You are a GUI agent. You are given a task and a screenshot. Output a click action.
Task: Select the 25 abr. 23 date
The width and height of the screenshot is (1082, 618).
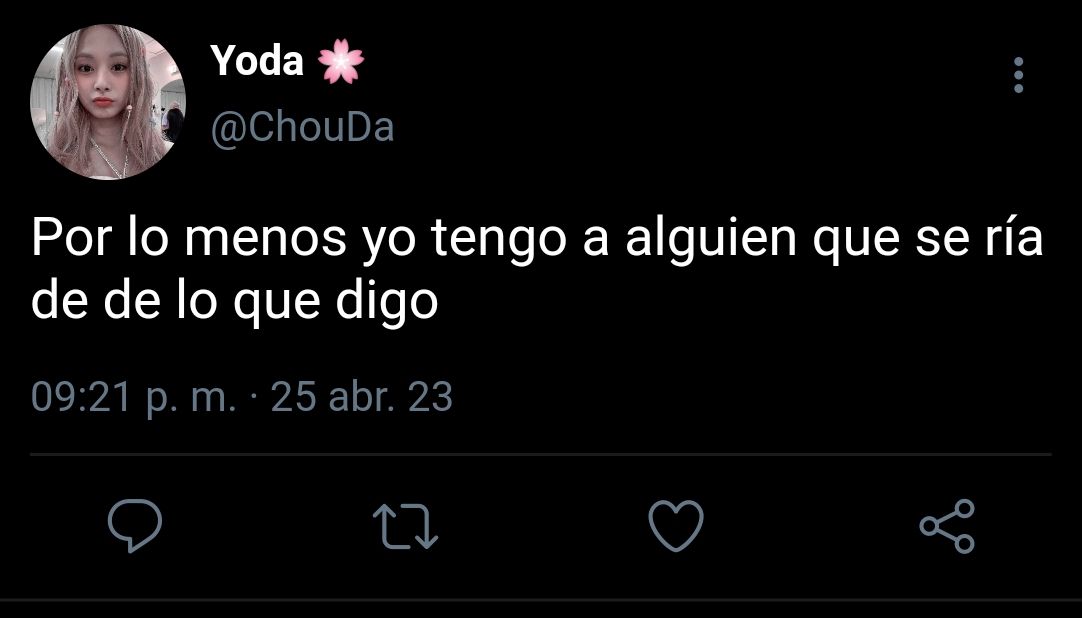point(362,397)
